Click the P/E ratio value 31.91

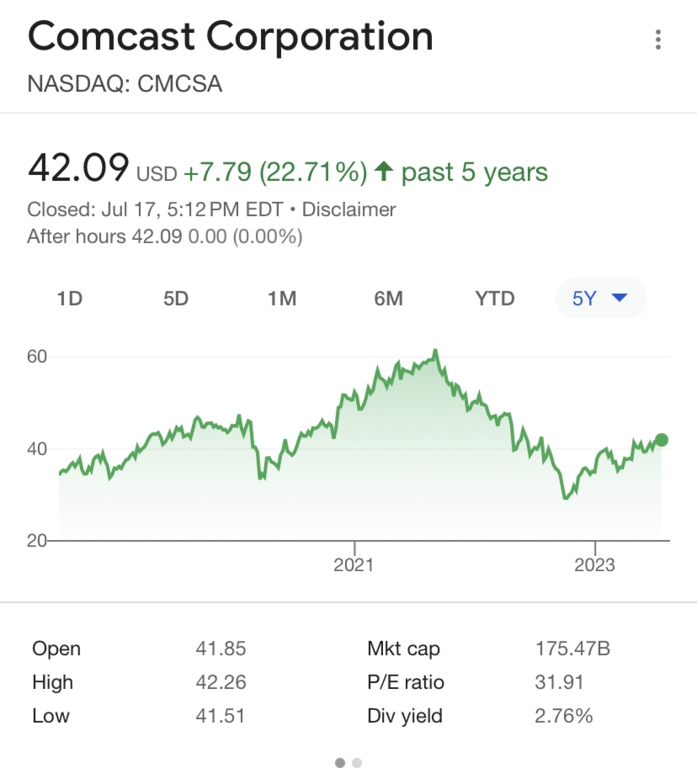(559, 682)
